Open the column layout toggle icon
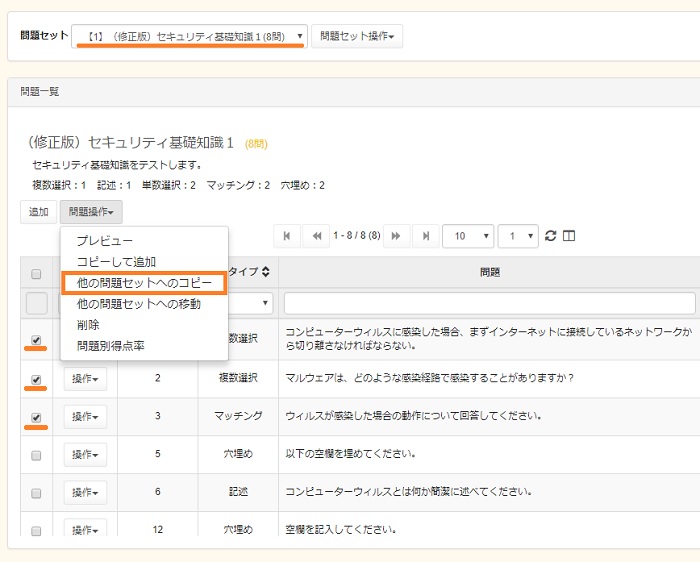The height and width of the screenshot is (562, 700). coord(569,236)
